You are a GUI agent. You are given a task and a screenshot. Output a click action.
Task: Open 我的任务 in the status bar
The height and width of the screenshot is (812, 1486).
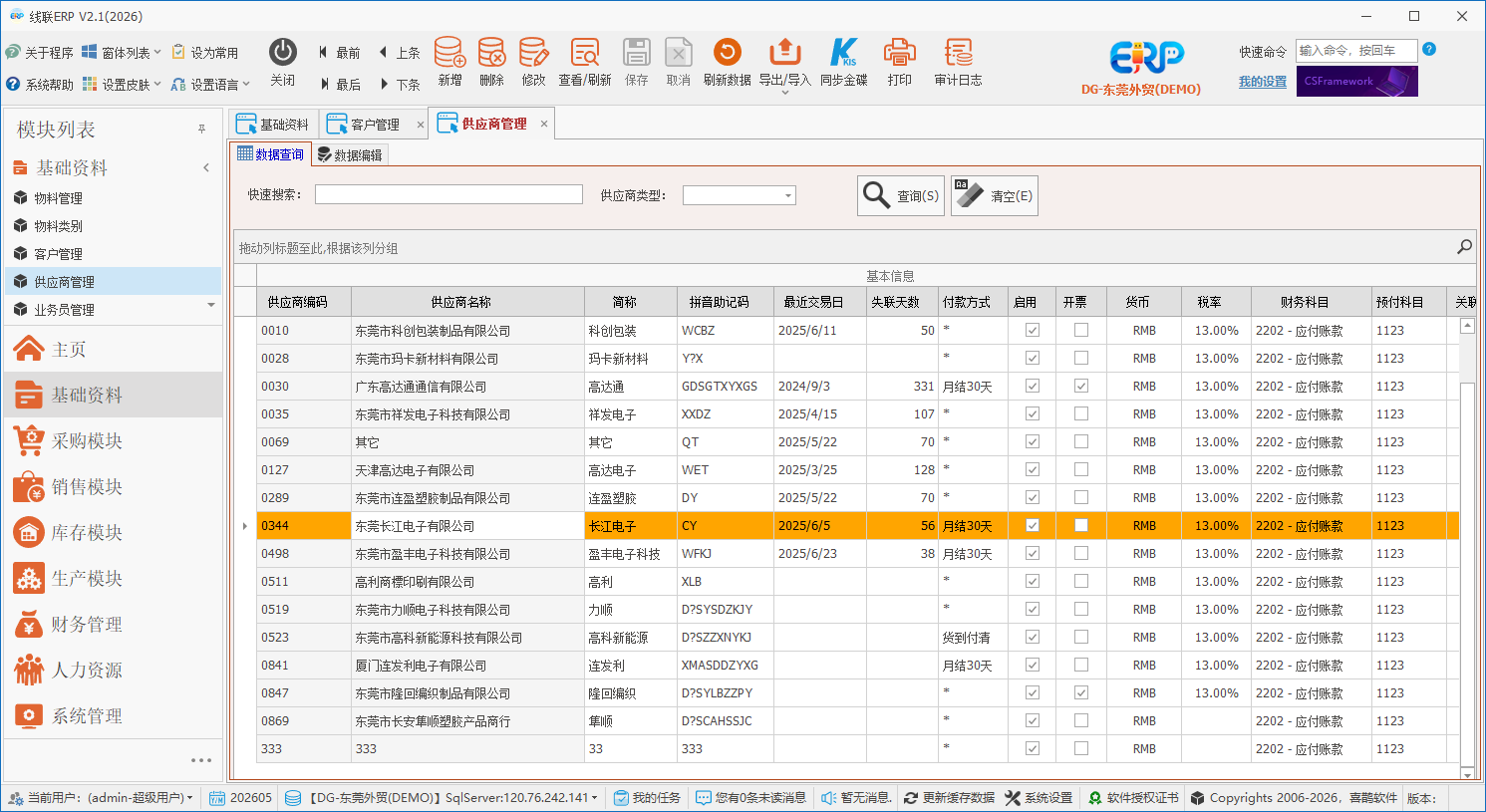click(x=647, y=798)
